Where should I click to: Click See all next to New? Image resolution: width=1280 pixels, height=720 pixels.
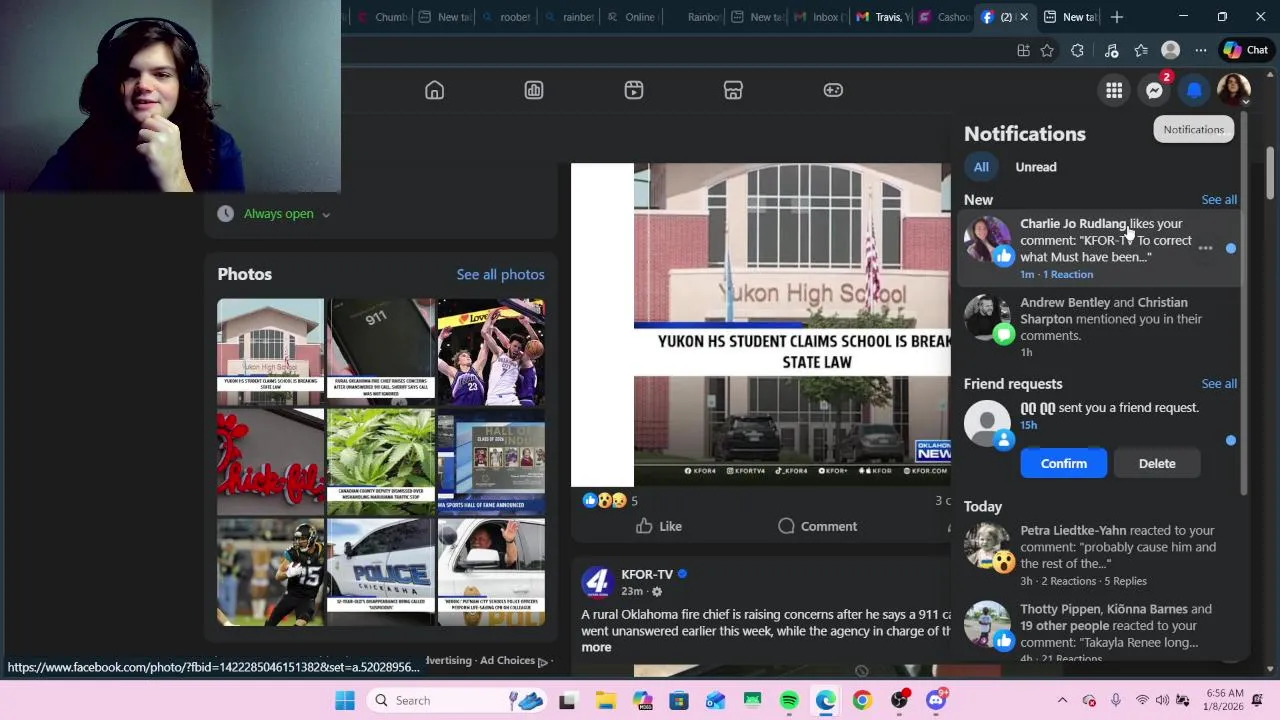click(1219, 200)
